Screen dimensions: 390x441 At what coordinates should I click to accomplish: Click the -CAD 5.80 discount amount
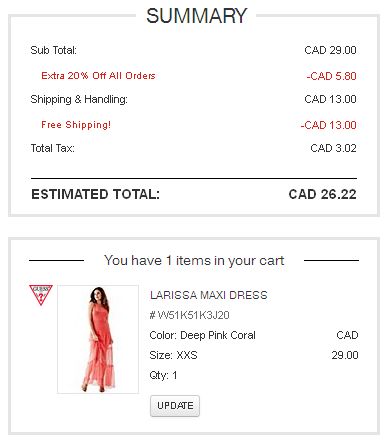[x=331, y=76]
